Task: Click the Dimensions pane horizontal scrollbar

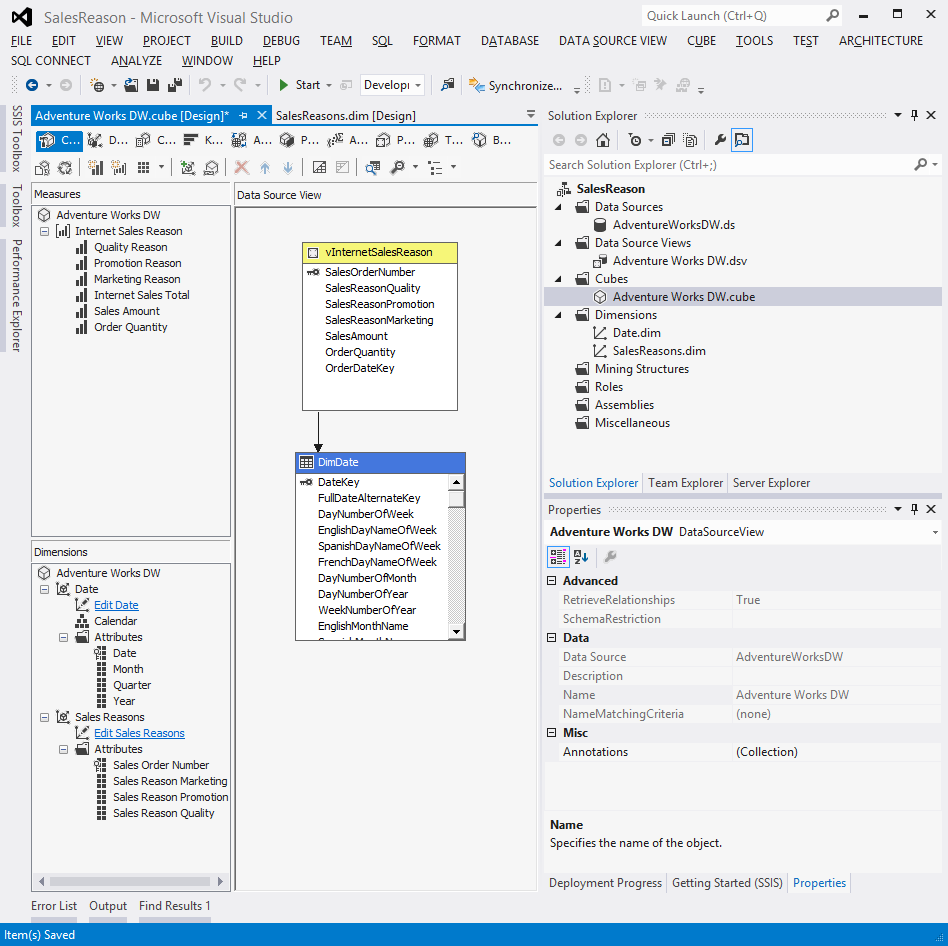Action: click(130, 881)
